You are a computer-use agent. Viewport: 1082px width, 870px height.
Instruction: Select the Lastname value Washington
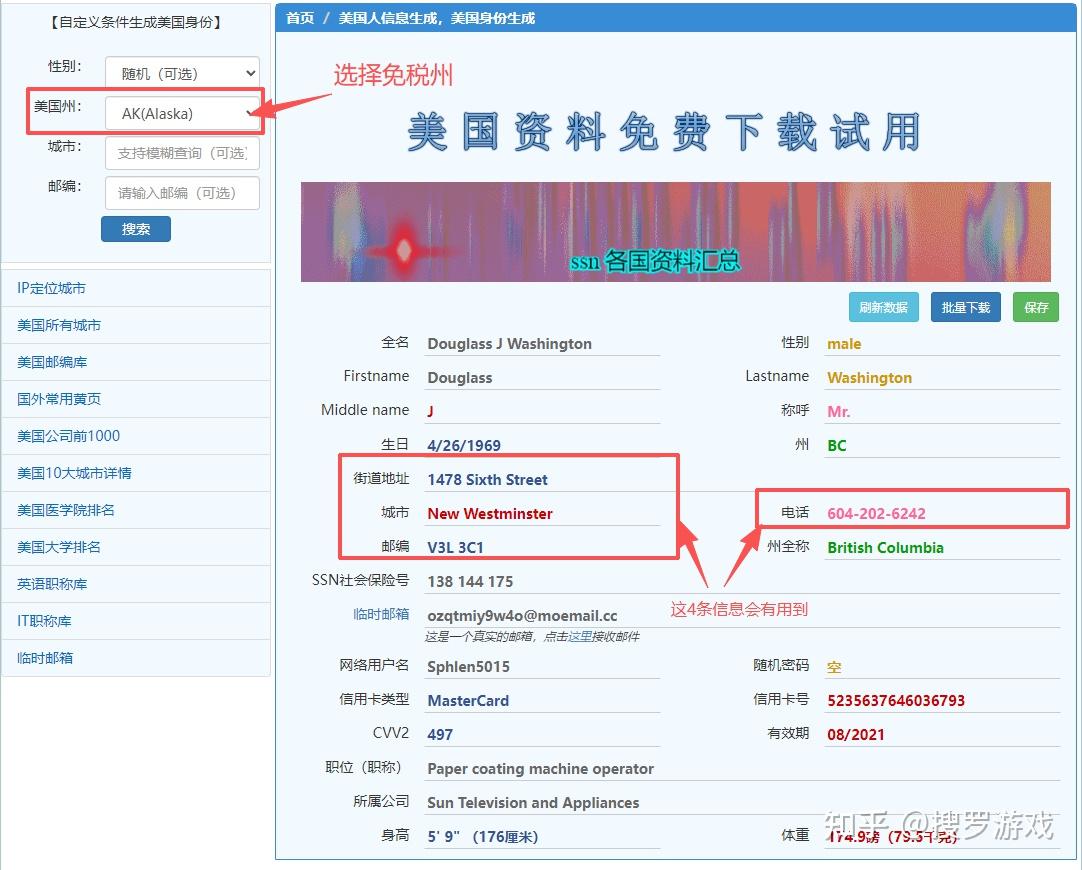869,377
